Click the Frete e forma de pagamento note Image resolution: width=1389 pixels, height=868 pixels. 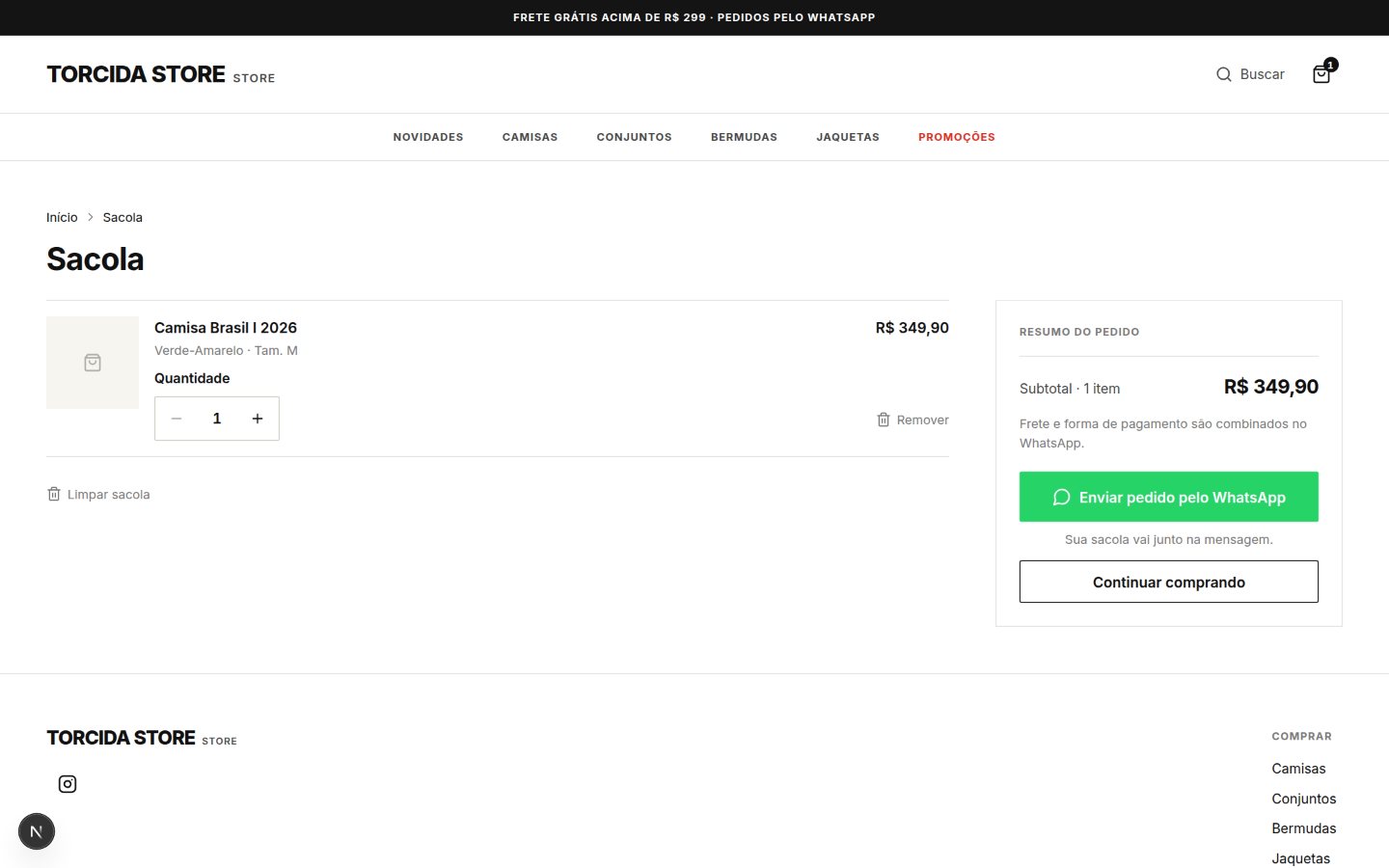tap(1163, 433)
